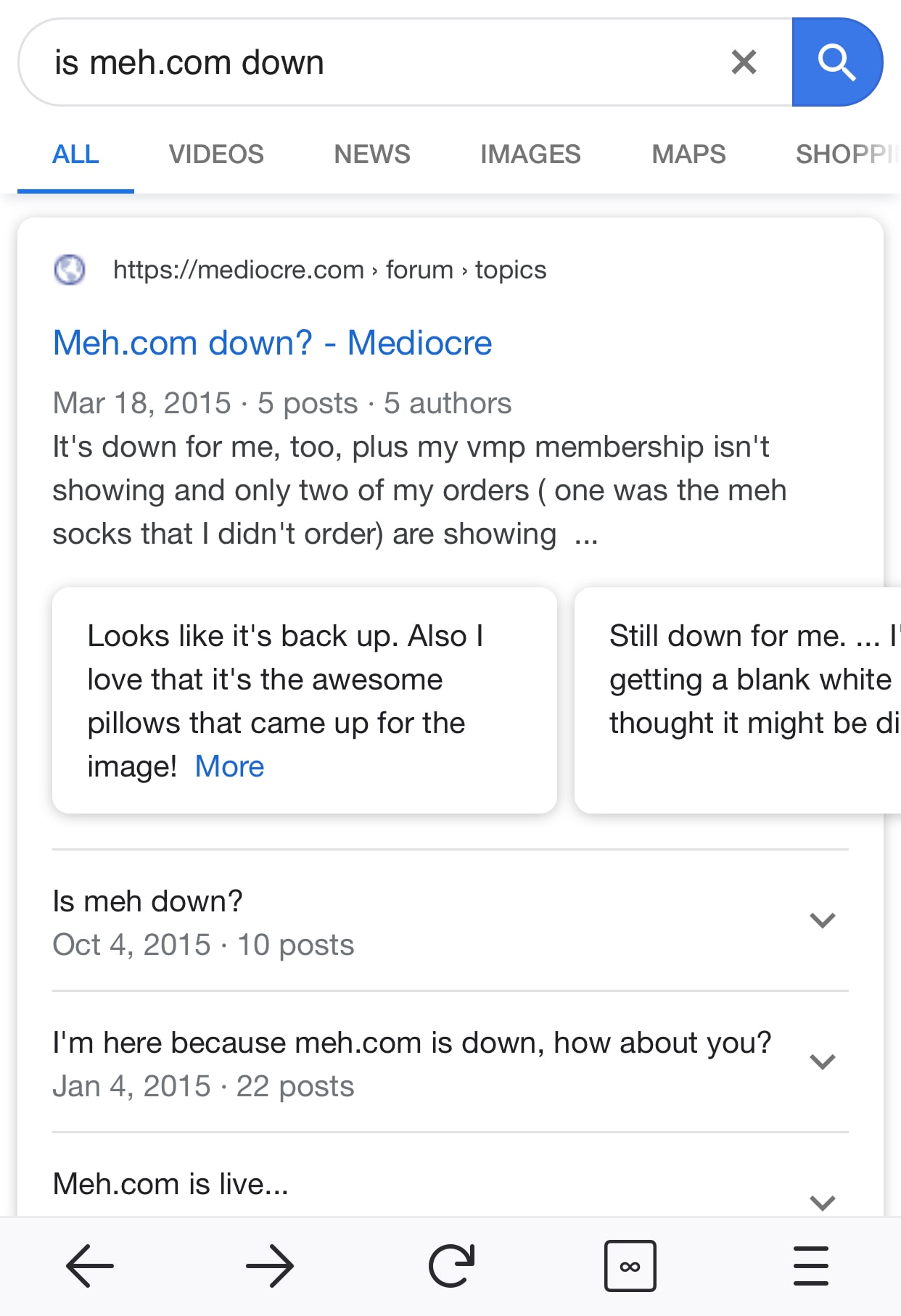Click the mediocre.com globe favicon

pyautogui.click(x=70, y=270)
